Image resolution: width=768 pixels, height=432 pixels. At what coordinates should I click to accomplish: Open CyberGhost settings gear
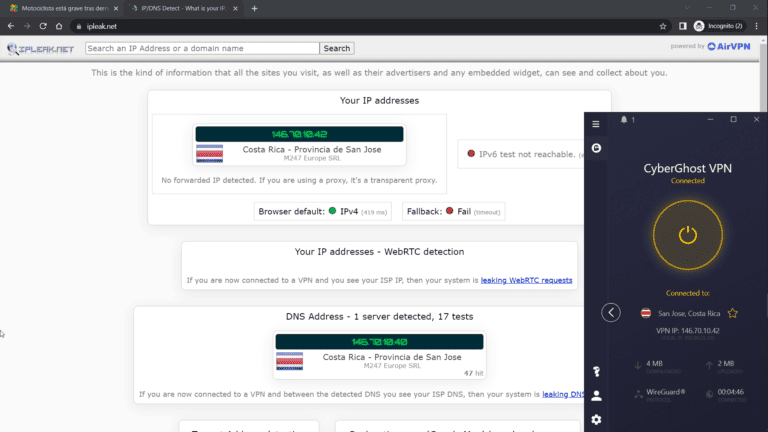(596, 420)
